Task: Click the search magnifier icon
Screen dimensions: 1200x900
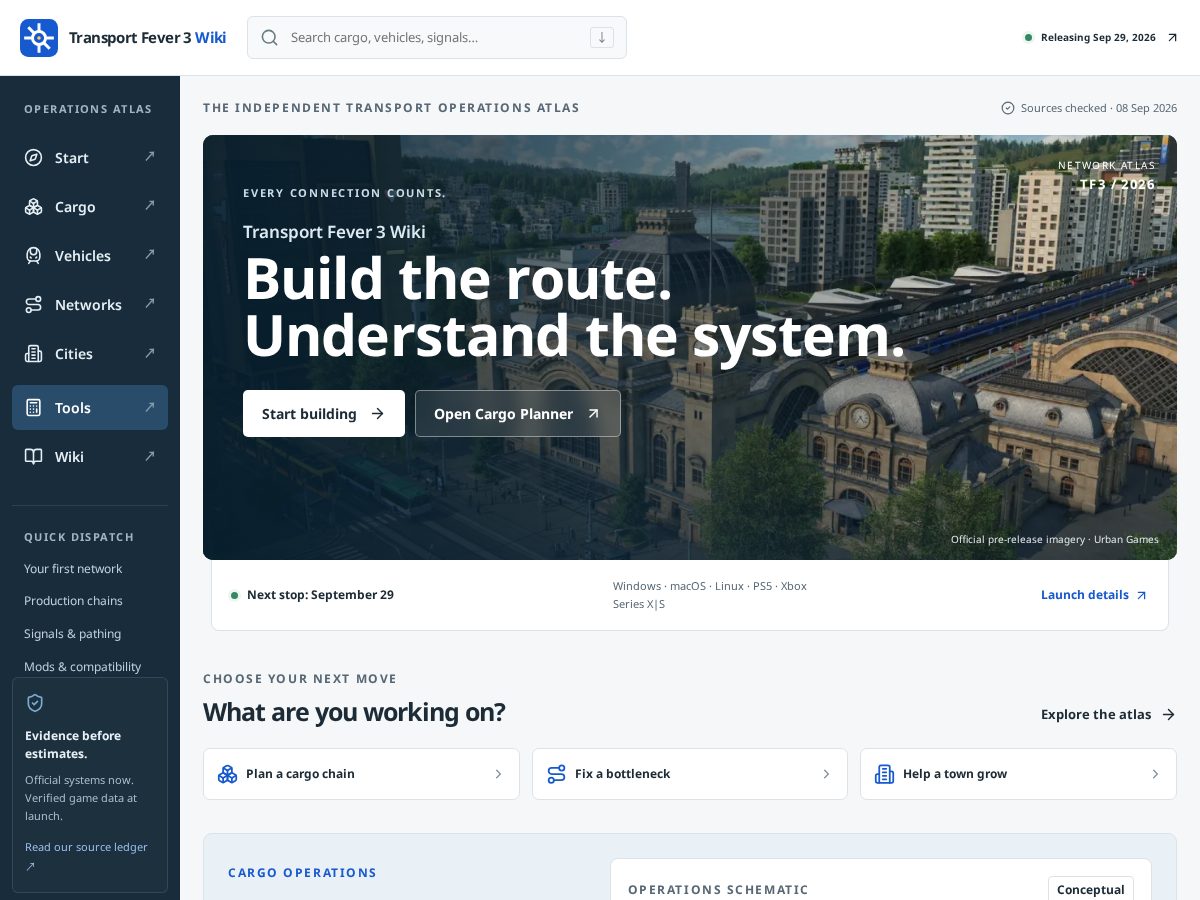Action: point(269,38)
